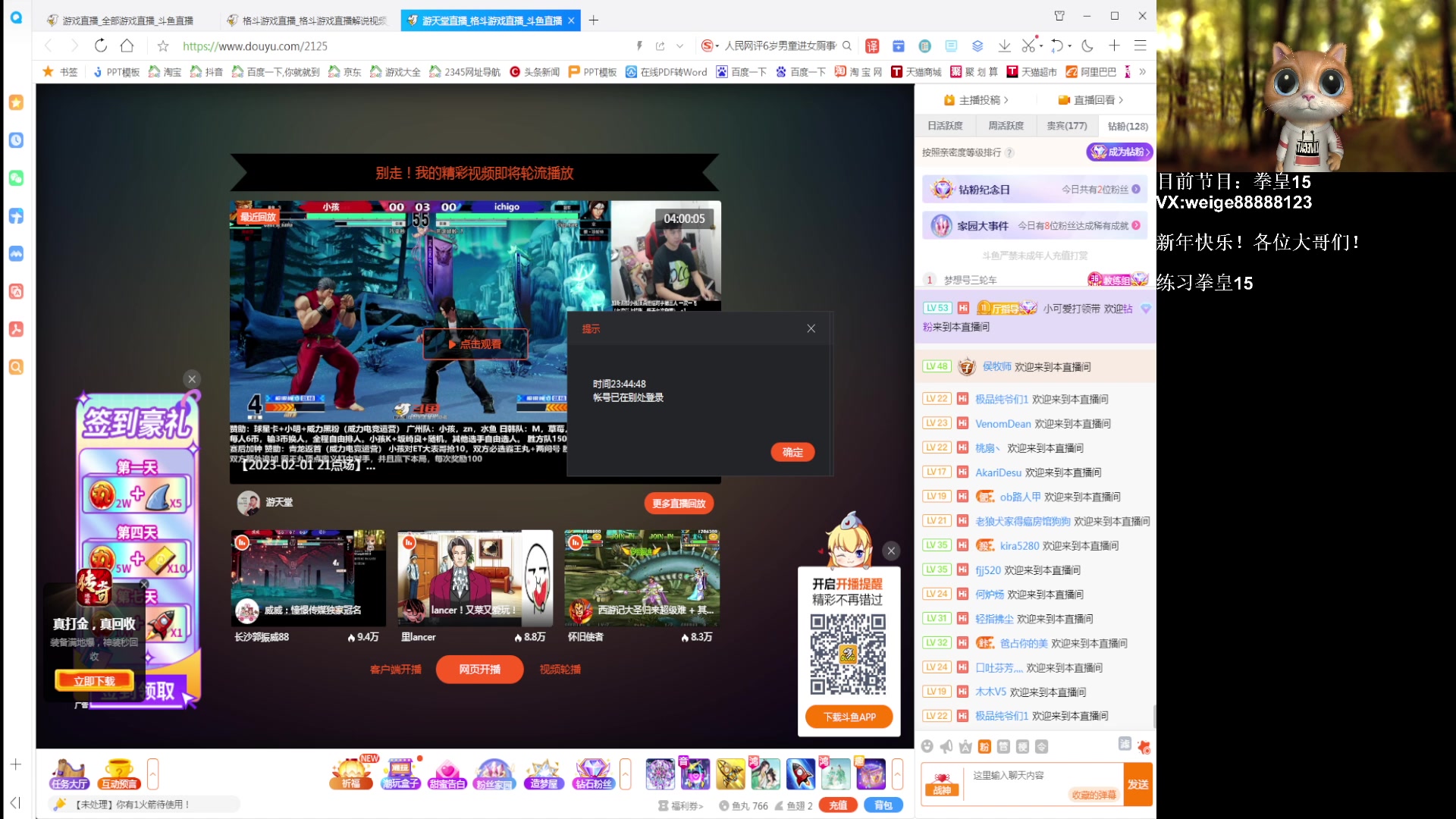Toggle the gray 管 chat icon

1003,747
